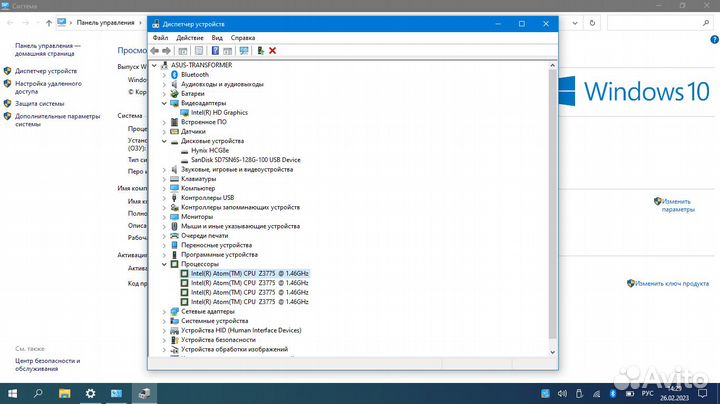The height and width of the screenshot is (404, 720).
Task: Click the blue Help toolbar icon
Action: [x=214, y=50]
